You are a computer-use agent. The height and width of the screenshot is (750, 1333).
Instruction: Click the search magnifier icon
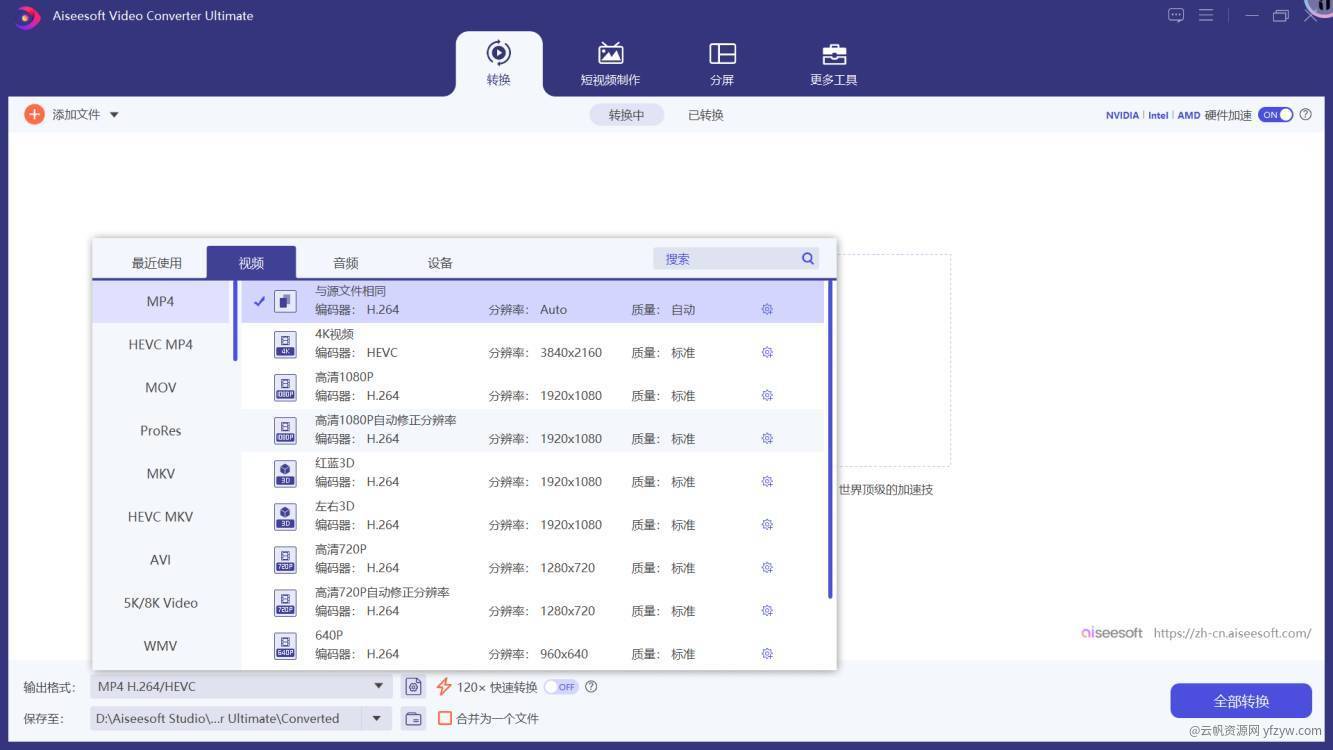(x=808, y=259)
